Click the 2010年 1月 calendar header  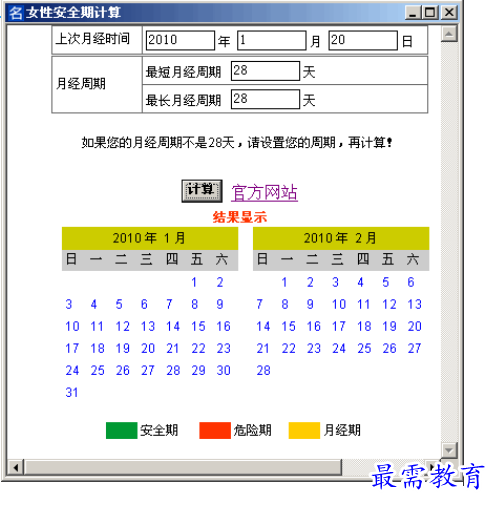tap(150, 238)
